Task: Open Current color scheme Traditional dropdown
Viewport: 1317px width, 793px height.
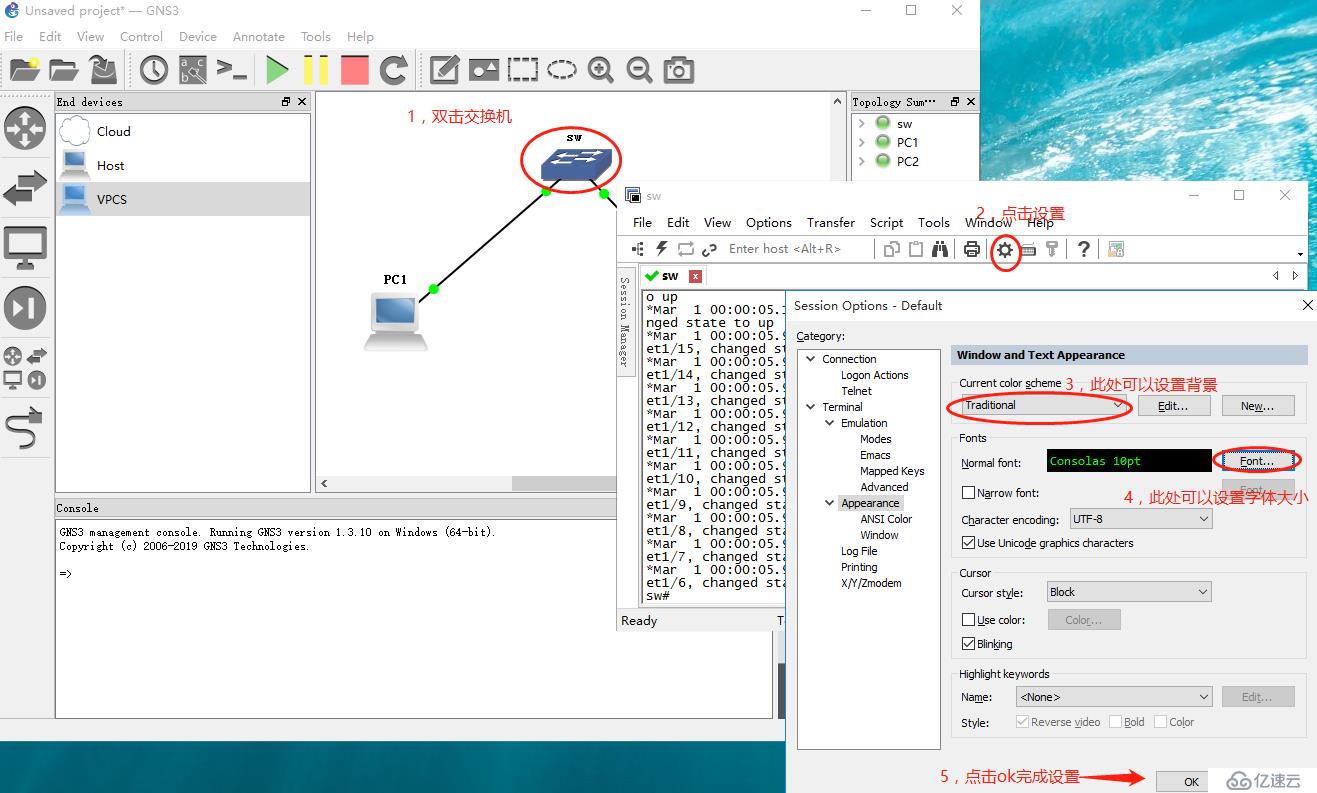Action: pyautogui.click(x=1043, y=405)
